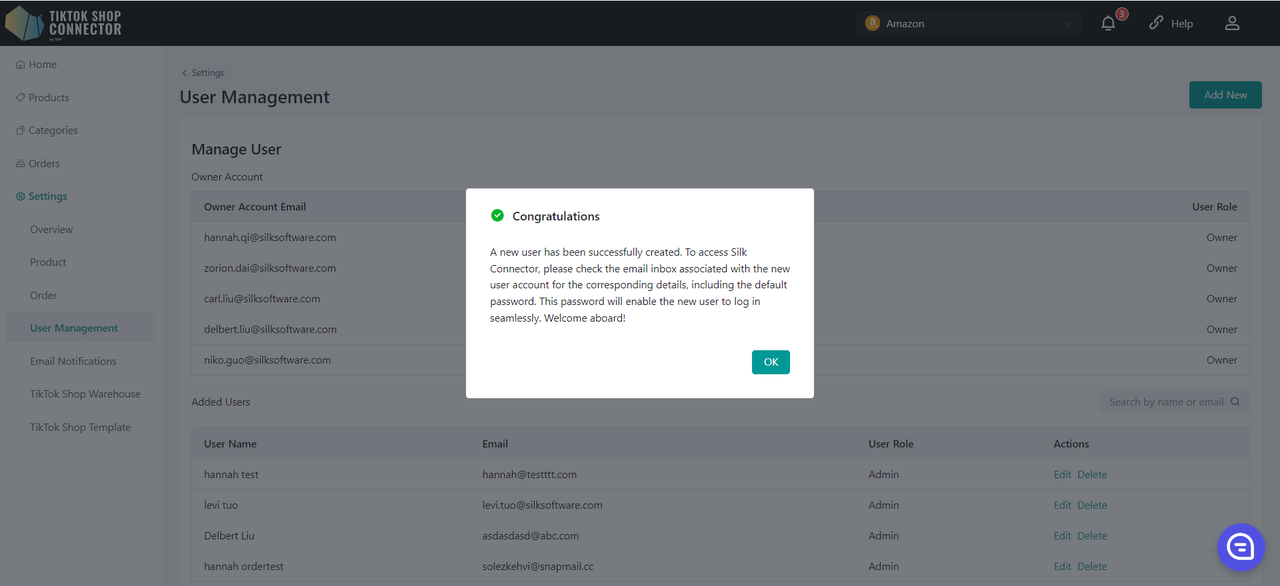The height and width of the screenshot is (586, 1280).
Task: Open the user profile icon
Action: coord(1232,23)
